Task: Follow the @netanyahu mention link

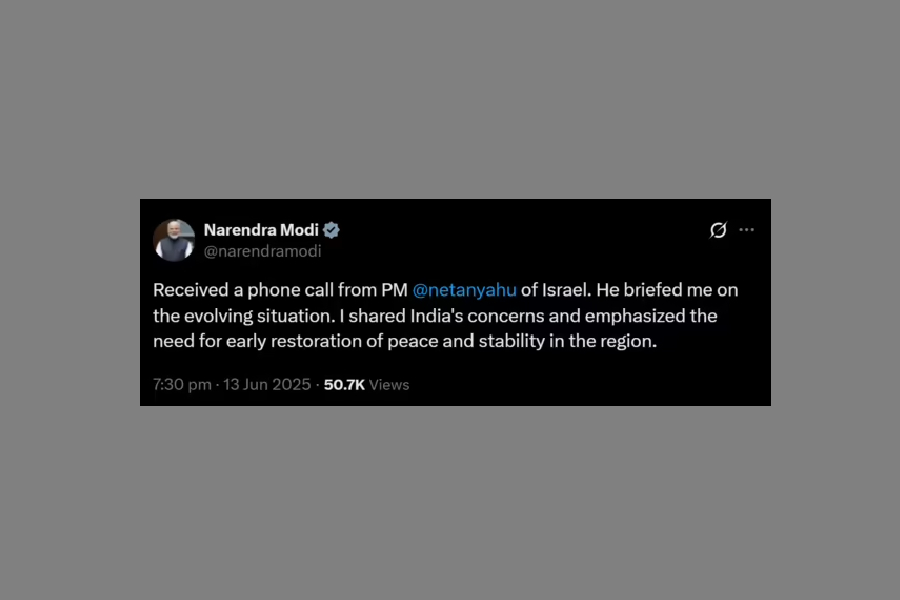Action: point(464,290)
